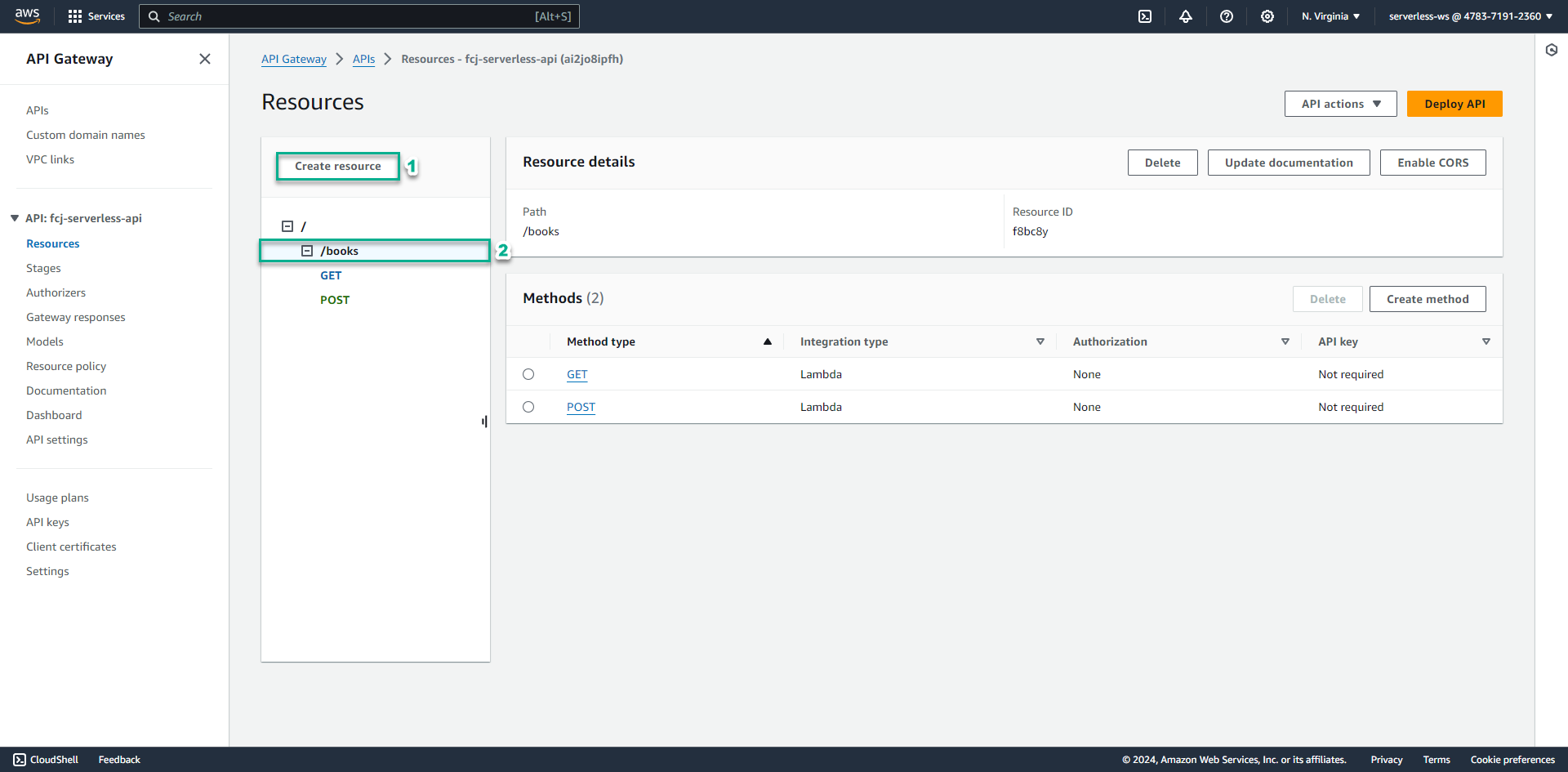Open Gateway responses
Viewport: 1568px width, 772px height.
pyautogui.click(x=76, y=317)
